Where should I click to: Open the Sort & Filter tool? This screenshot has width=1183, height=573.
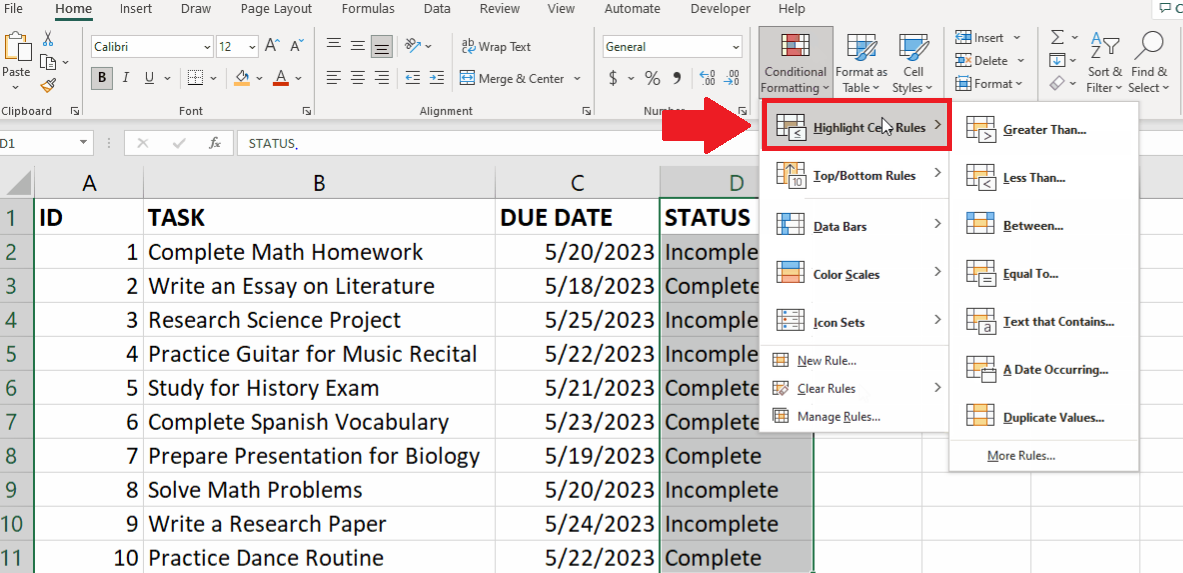[1105, 64]
